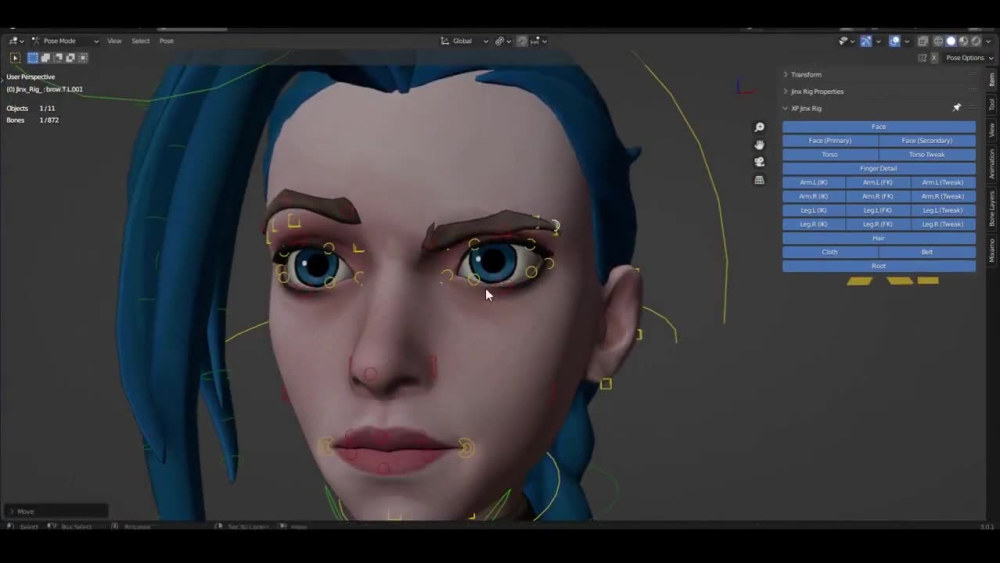
Task: Toggle the Face layer button
Action: pos(879,126)
